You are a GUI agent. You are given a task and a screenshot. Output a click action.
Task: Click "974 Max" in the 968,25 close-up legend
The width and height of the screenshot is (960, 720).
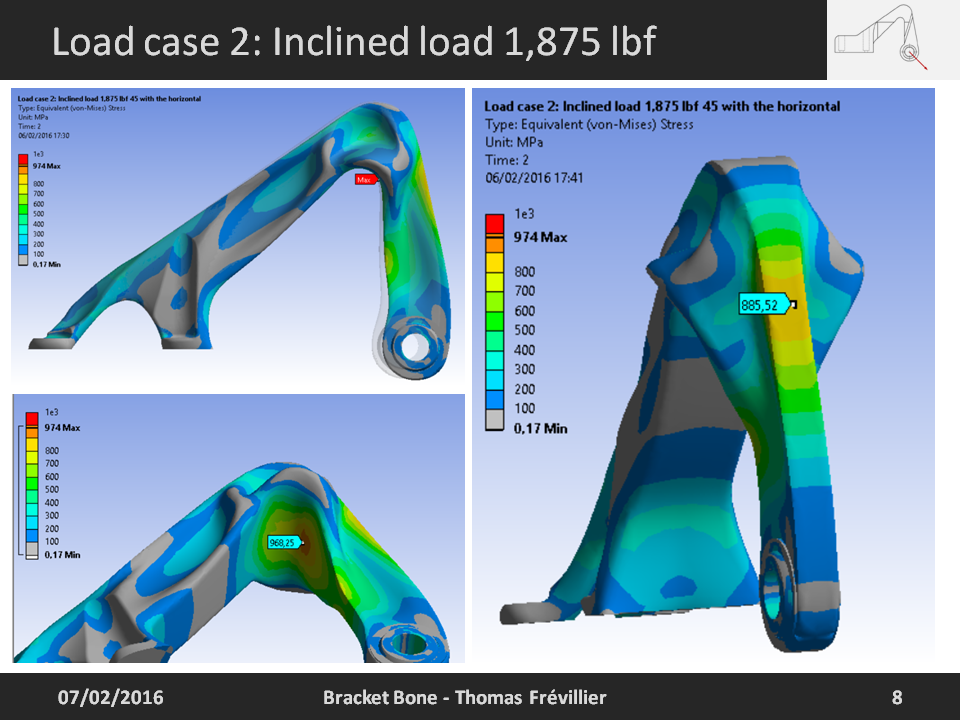tap(62, 428)
